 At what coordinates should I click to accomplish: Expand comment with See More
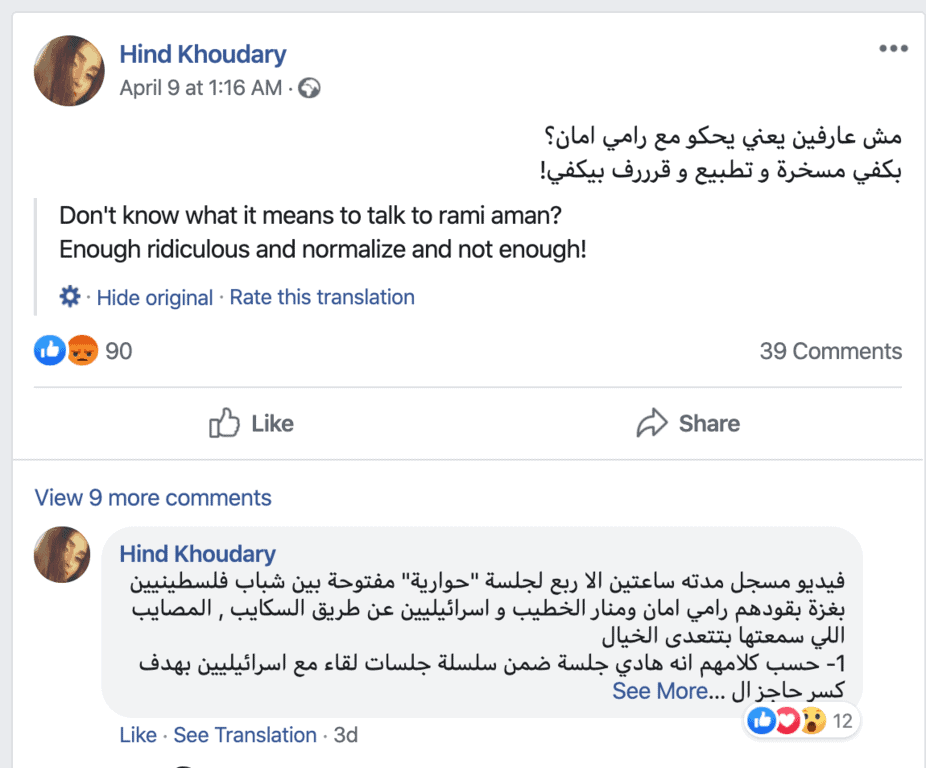point(660,691)
